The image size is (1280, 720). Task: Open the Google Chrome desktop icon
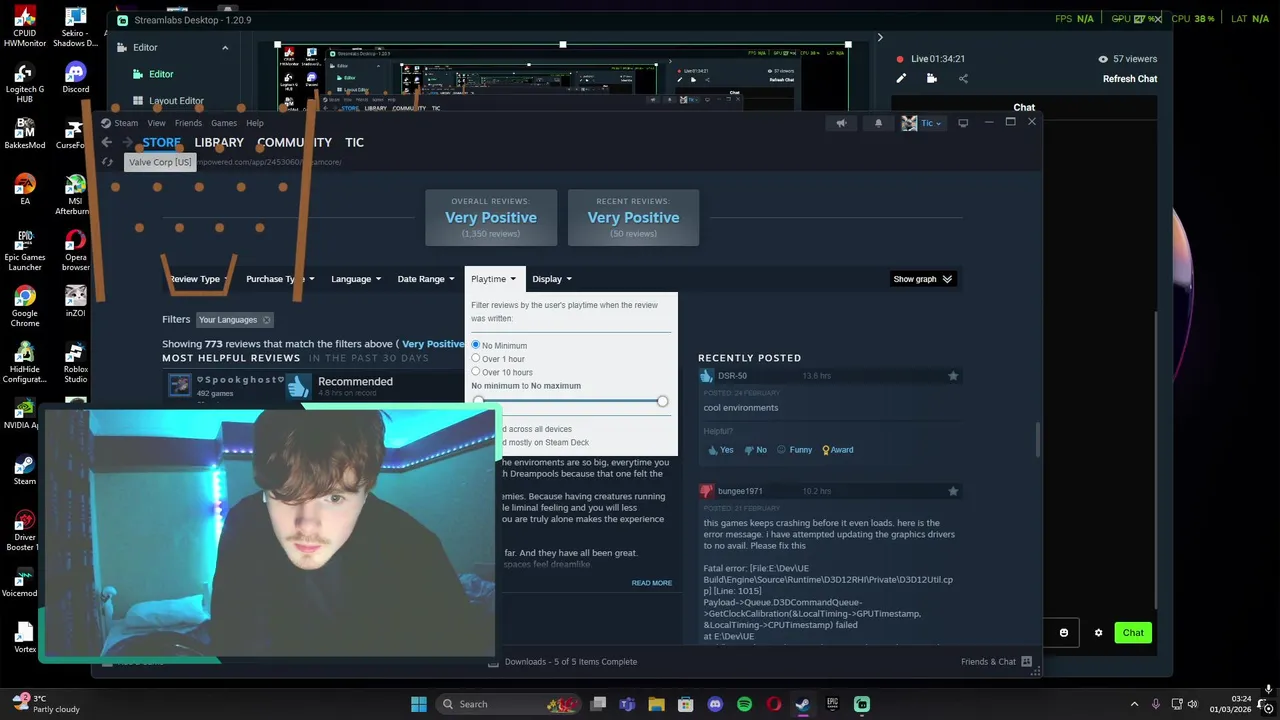[25, 306]
